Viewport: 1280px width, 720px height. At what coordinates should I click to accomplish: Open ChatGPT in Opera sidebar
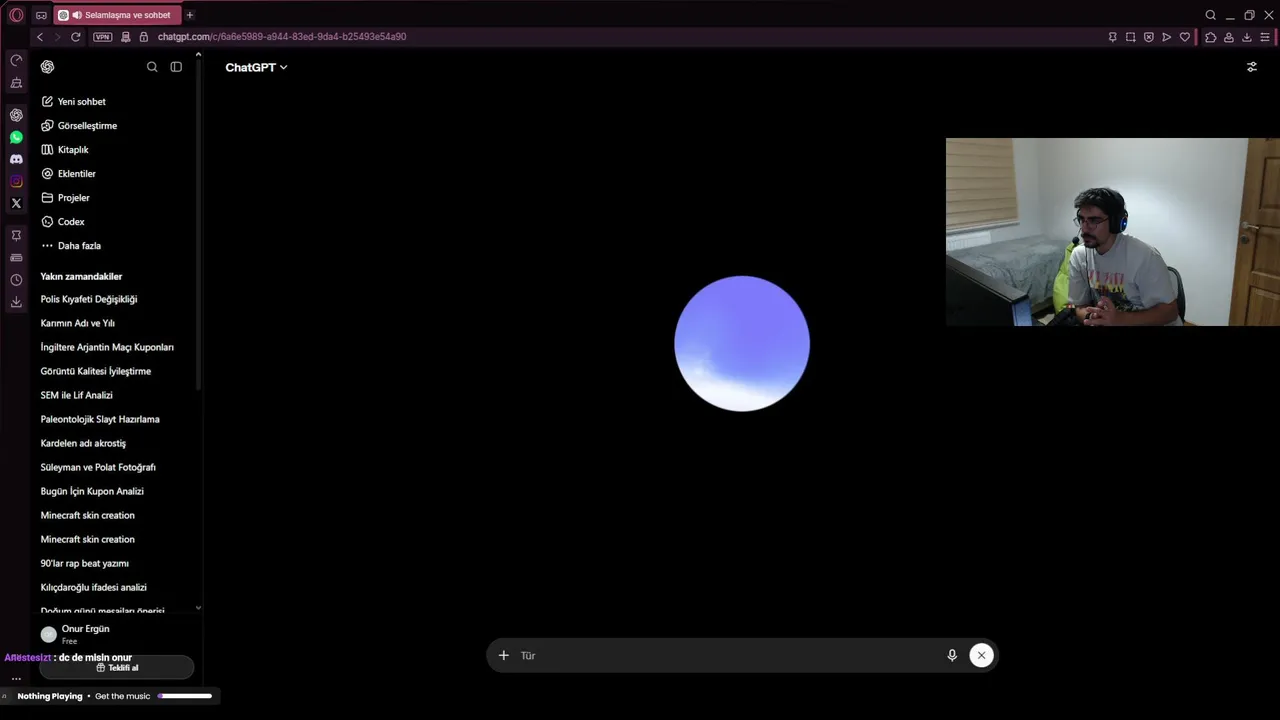[x=16, y=115]
